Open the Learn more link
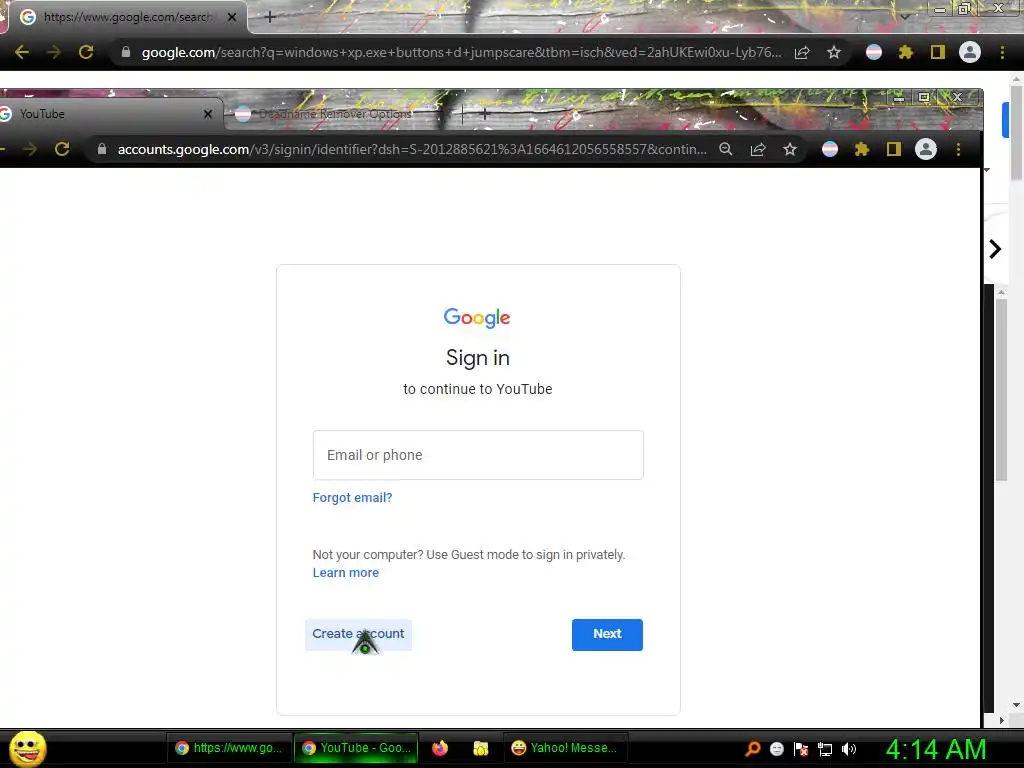Viewport: 1024px width, 768px height. 345,573
